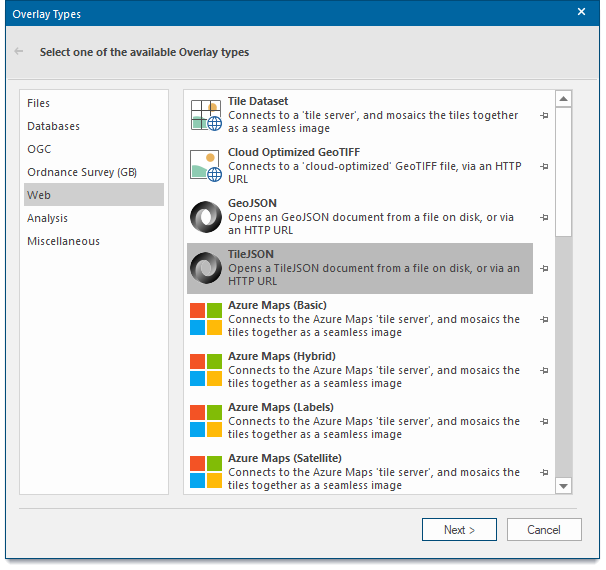Click the scrollbar down arrow
The image size is (606, 570).
pyautogui.click(x=563, y=486)
